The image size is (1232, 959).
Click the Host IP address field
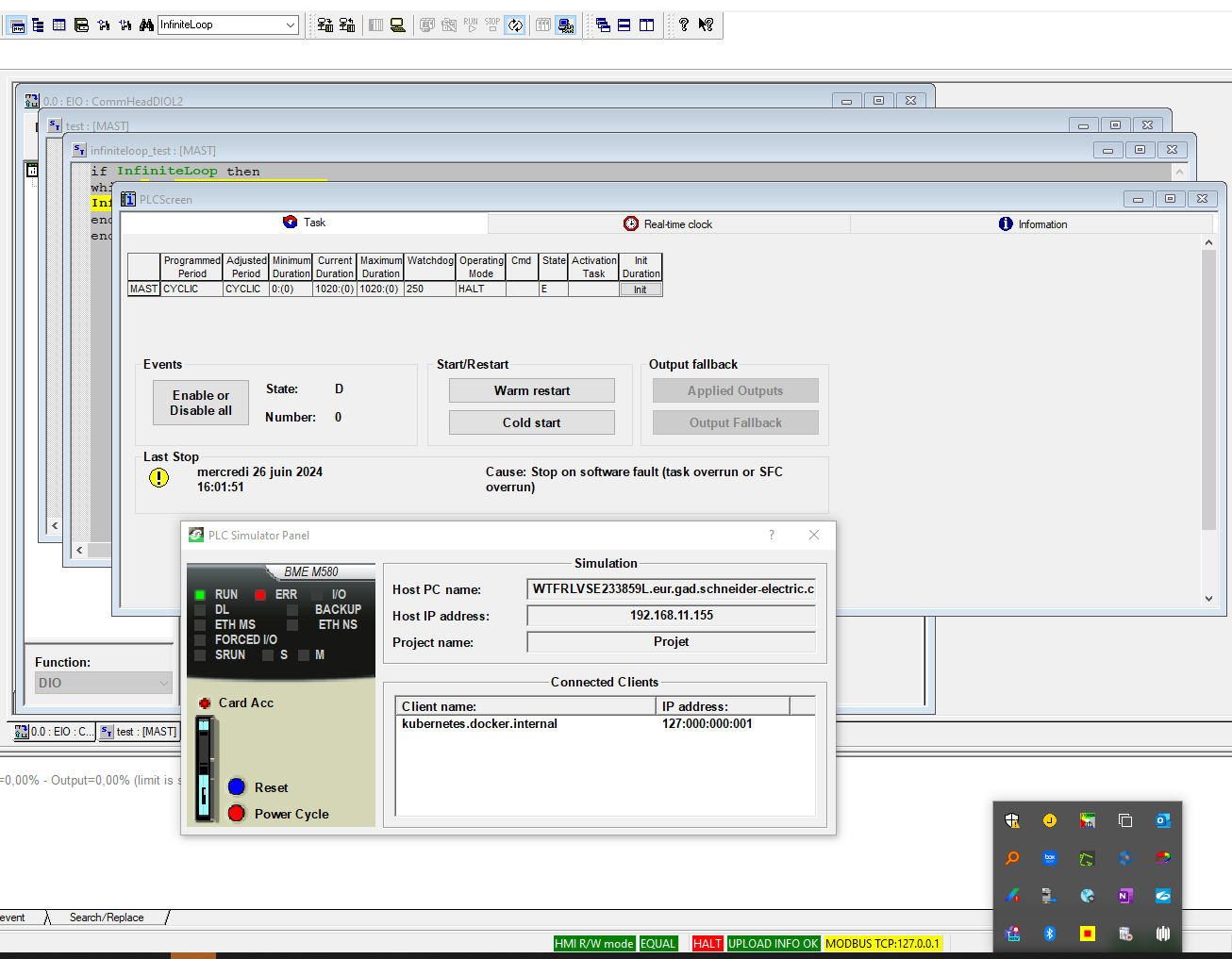pos(672,616)
